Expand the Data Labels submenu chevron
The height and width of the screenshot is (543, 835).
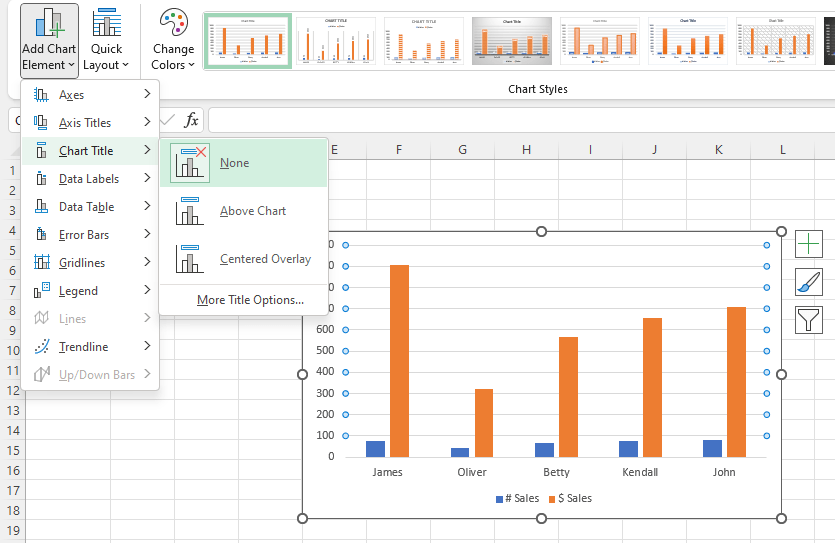(147, 178)
